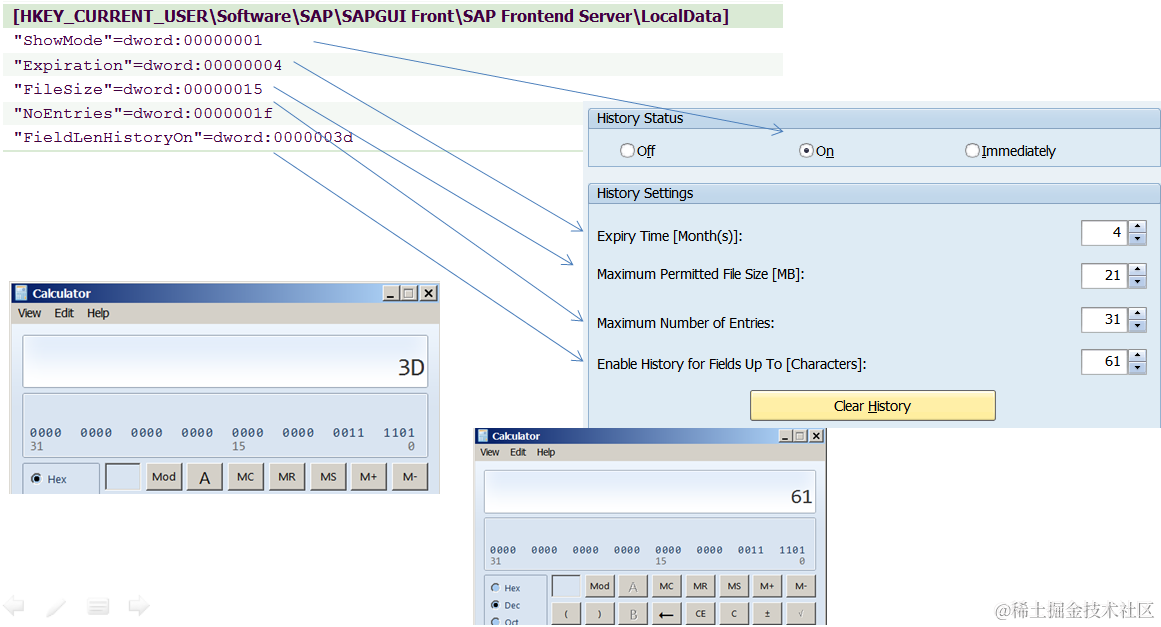Click the "FieldLenHistoryOn"=dword:0000003d registry line
This screenshot has height=627, width=1161.
pyautogui.click(x=183, y=138)
